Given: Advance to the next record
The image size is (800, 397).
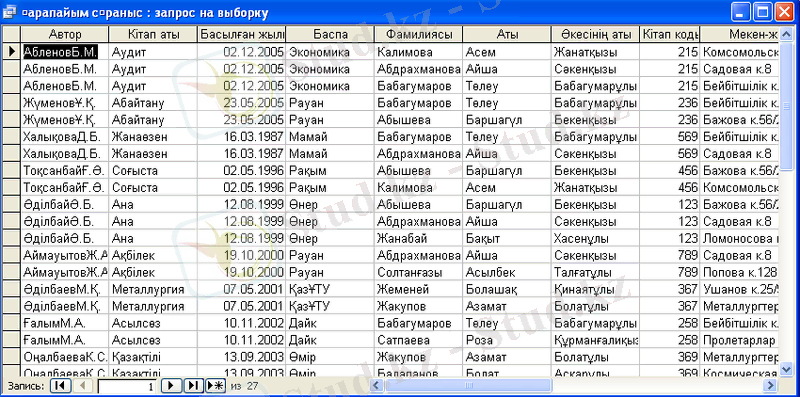Looking at the screenshot, I should pos(172,385).
